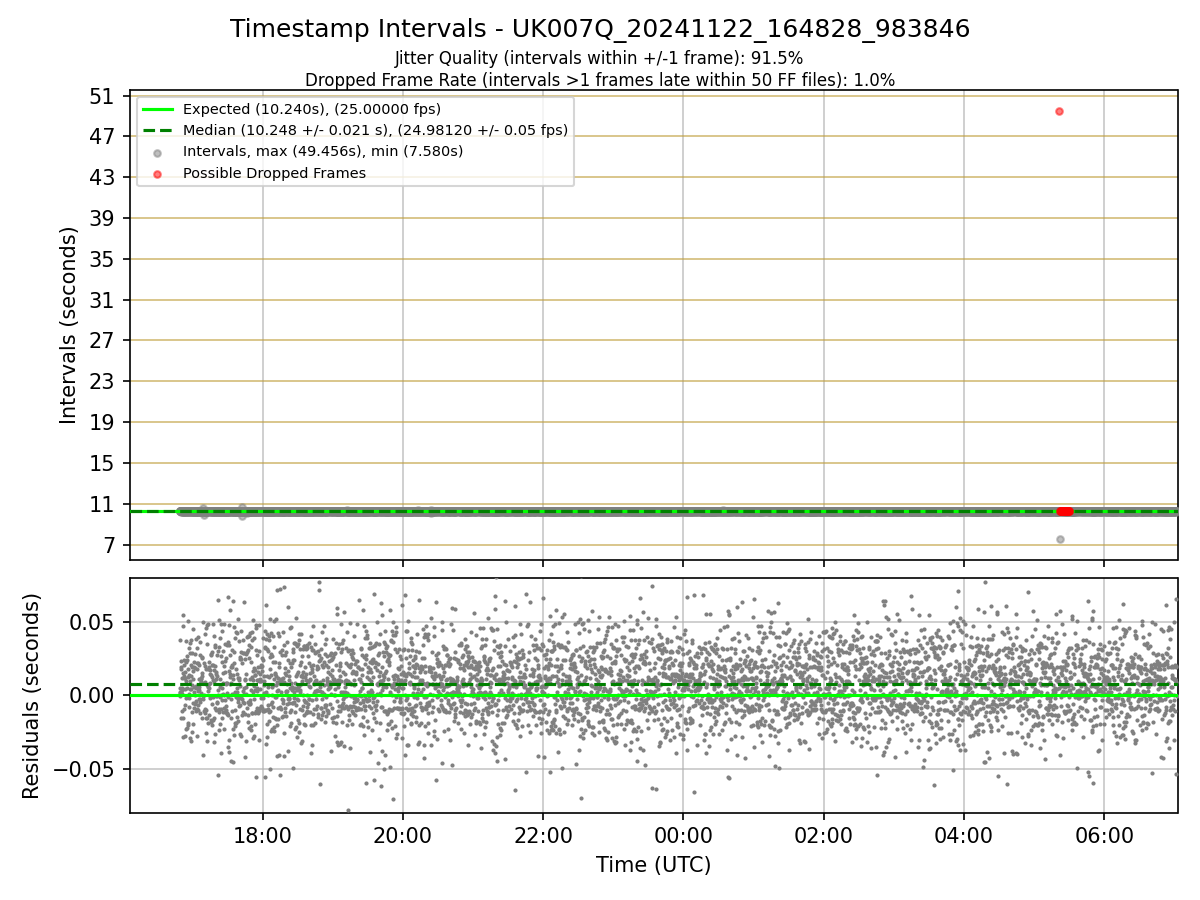The height and width of the screenshot is (900, 1200).
Task: Click the gray minimum interval point near 7.5 seconds
Action: [x=1060, y=539]
